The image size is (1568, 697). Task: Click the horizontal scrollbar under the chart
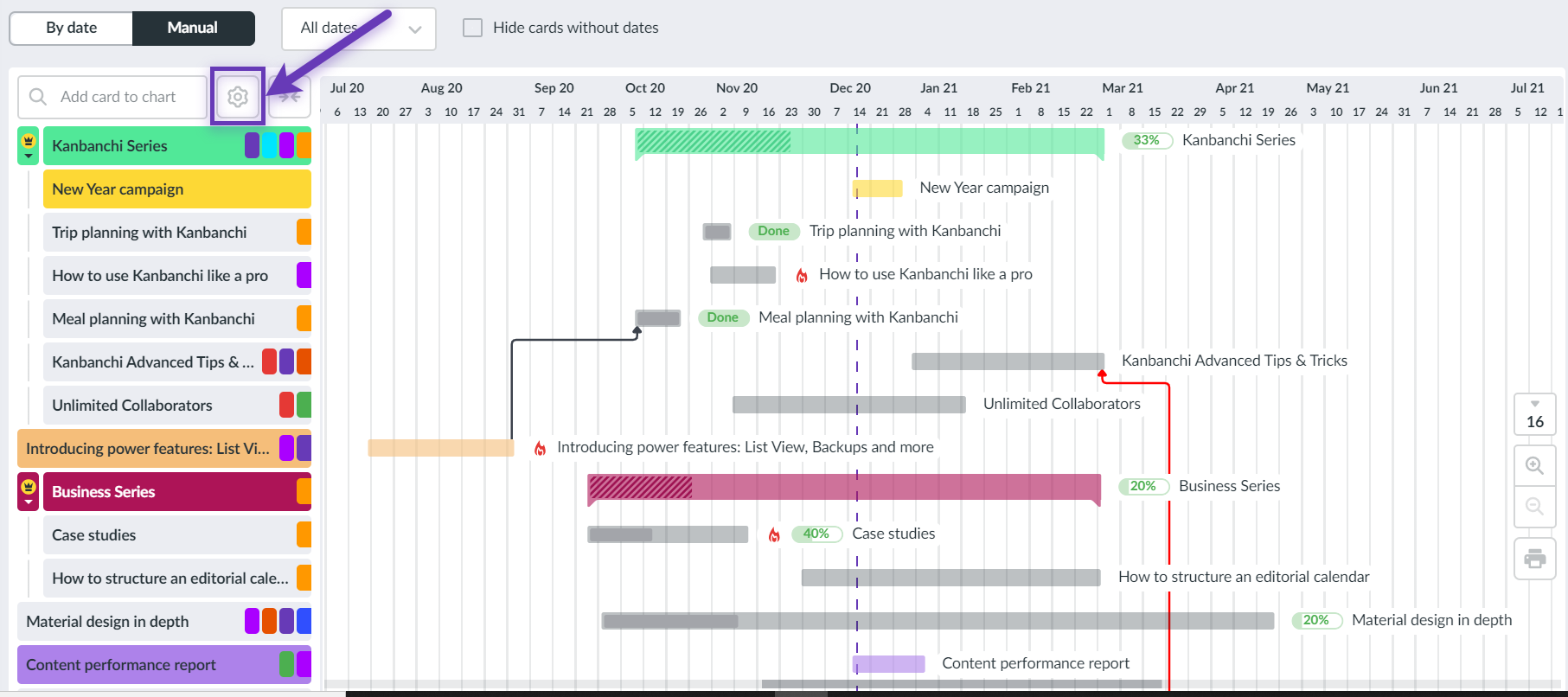[x=962, y=684]
